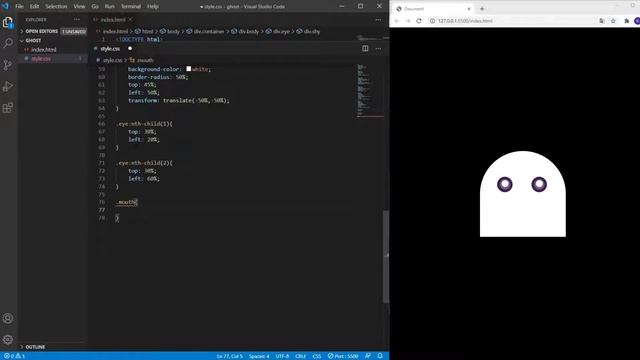Reload the browser page

(419, 21)
